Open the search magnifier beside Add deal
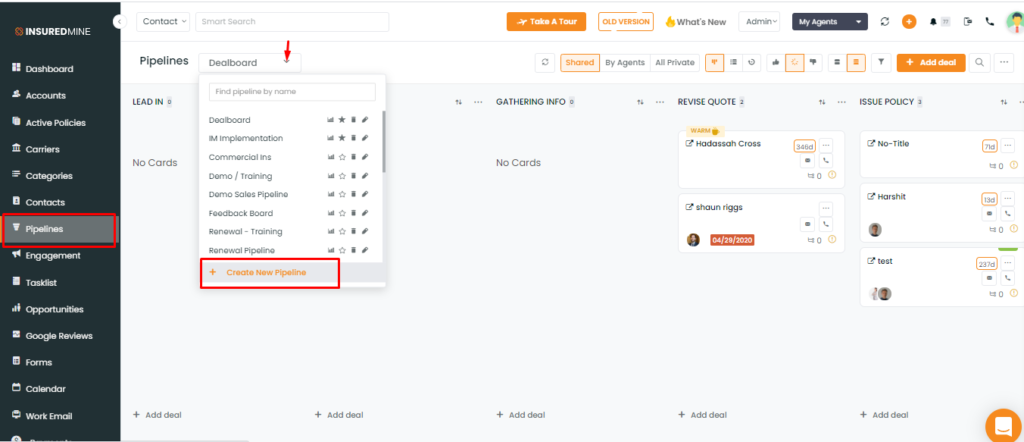The image size is (1024, 442). (979, 63)
